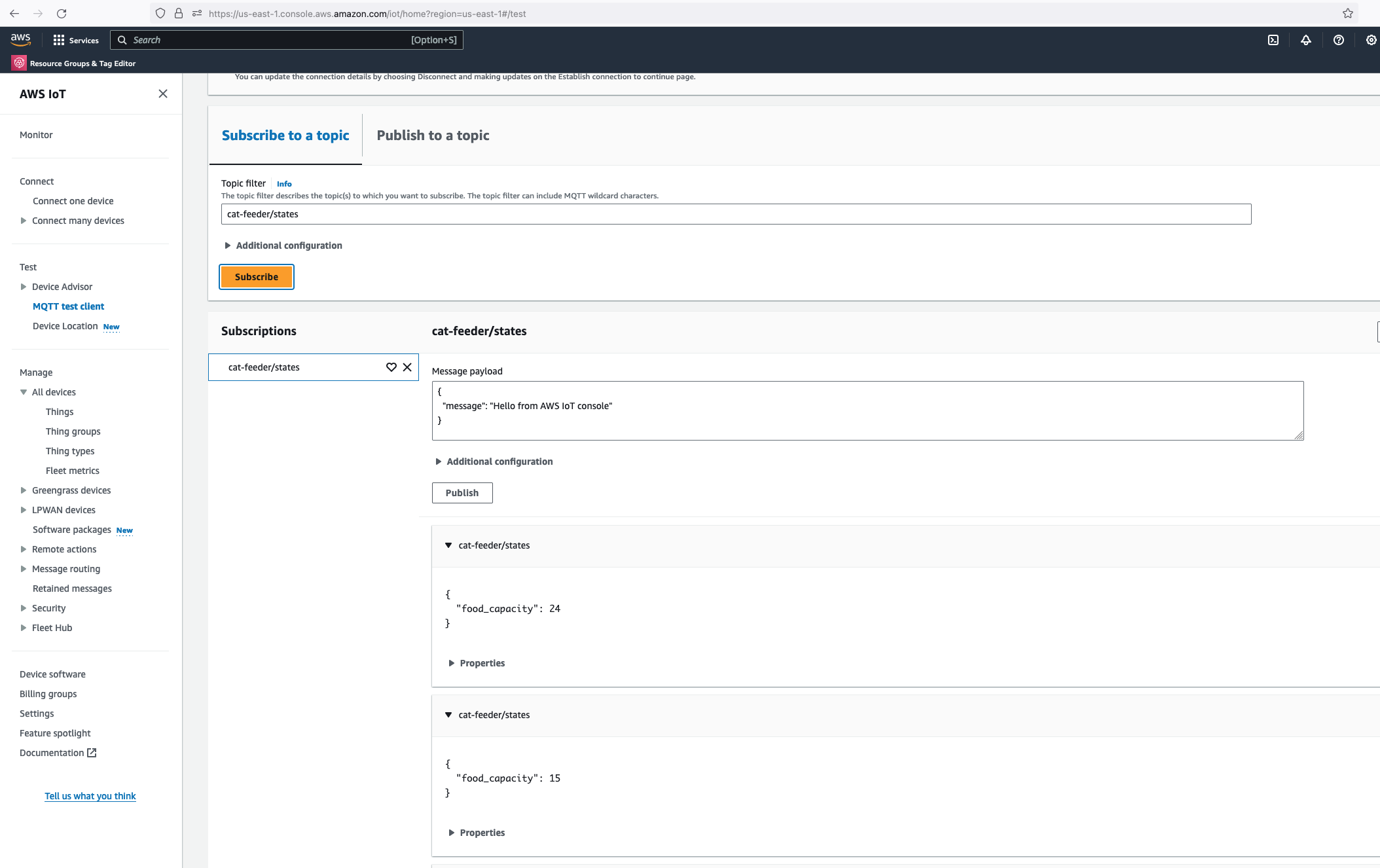Viewport: 1380px width, 868px height.
Task: Expand Connect many devices in sidebar
Action: (x=24, y=221)
